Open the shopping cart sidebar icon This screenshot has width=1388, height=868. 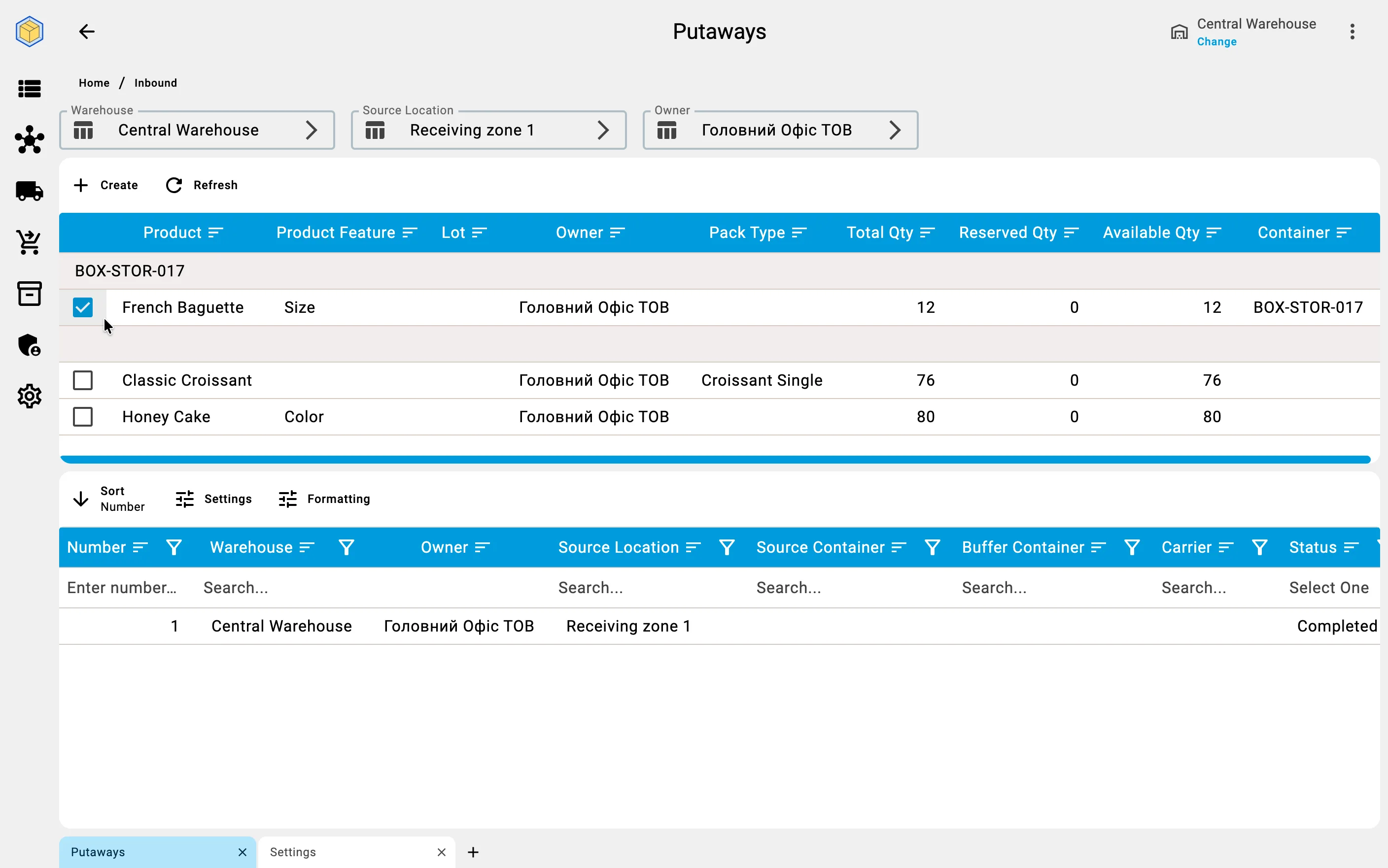(x=29, y=242)
